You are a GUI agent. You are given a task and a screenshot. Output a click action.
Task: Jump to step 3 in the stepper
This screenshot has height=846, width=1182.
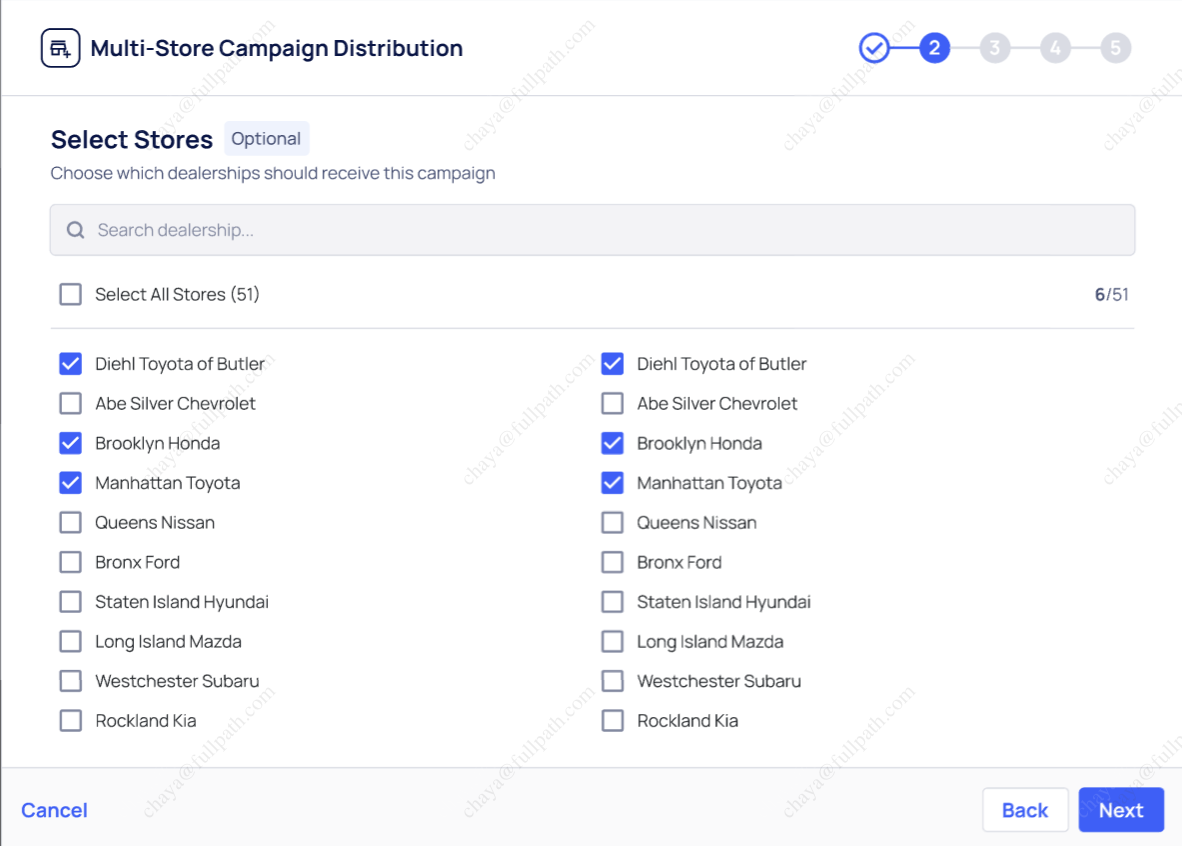[x=995, y=48]
